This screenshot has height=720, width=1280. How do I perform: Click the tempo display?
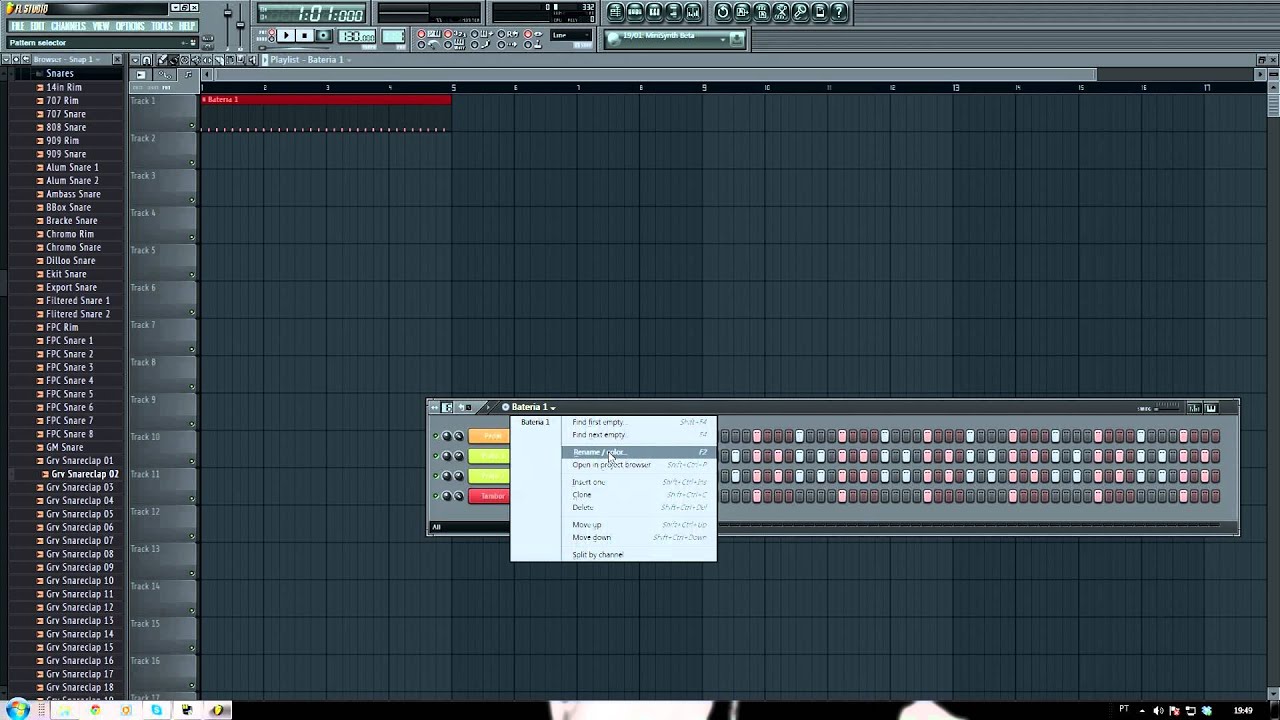pyautogui.click(x=357, y=37)
